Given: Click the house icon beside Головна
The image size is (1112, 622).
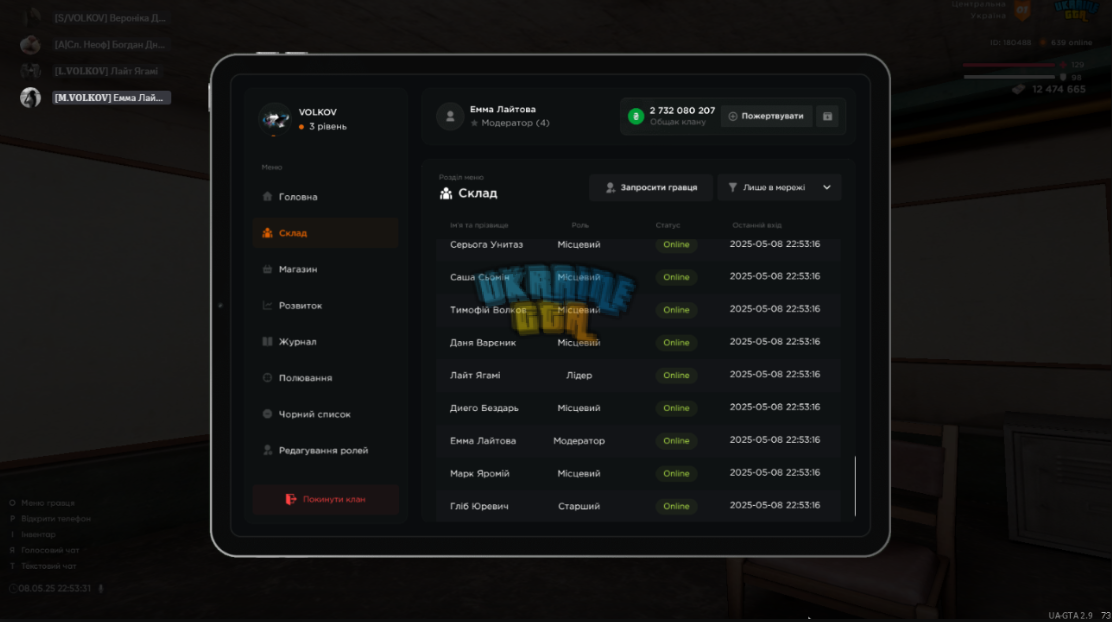Looking at the screenshot, I should (x=267, y=196).
